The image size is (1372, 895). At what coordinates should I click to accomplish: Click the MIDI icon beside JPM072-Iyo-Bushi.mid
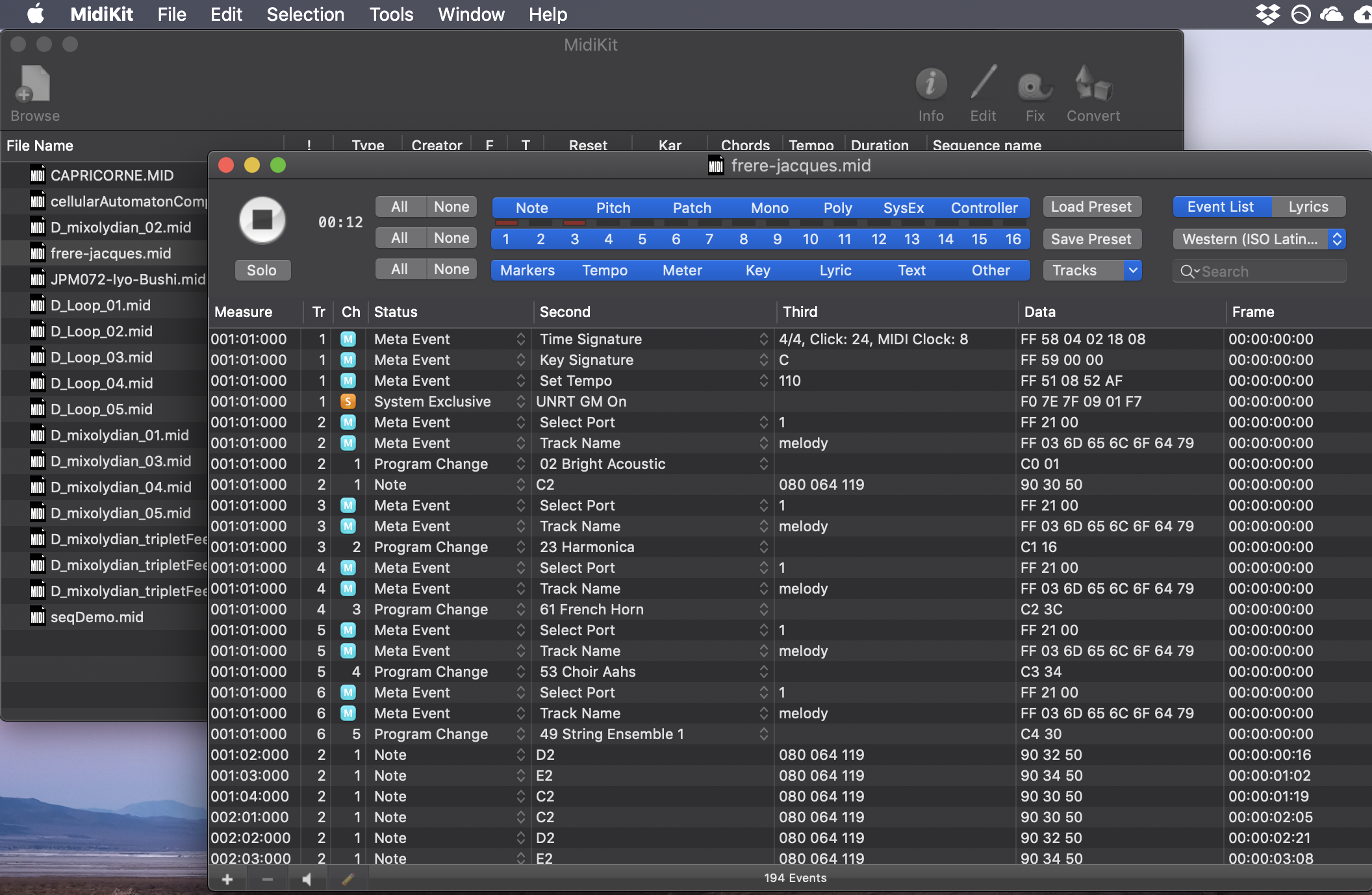point(38,279)
